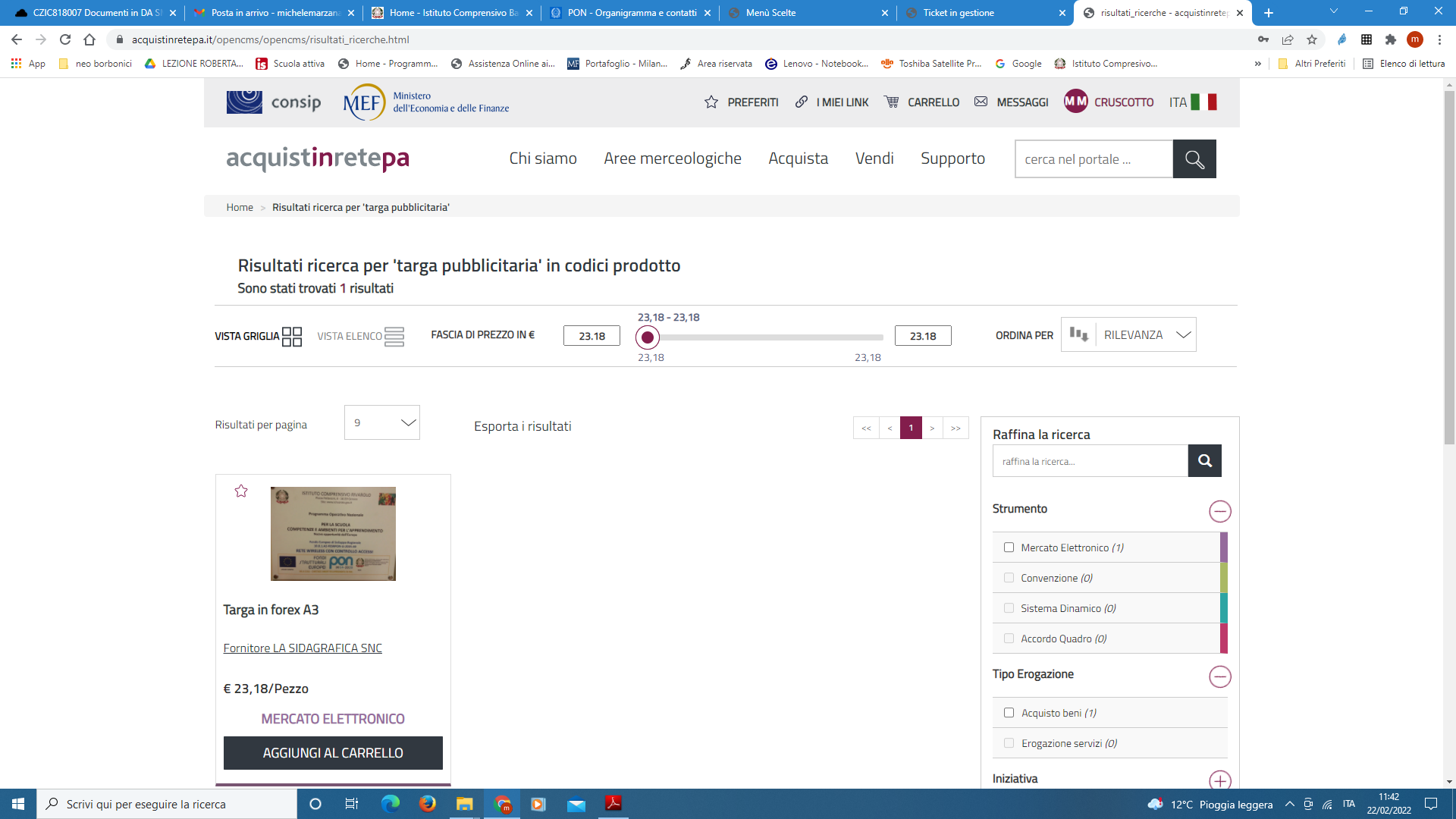Open the Carrello shopping cart icon
Image resolution: width=1456 pixels, height=819 pixels.
(x=892, y=102)
